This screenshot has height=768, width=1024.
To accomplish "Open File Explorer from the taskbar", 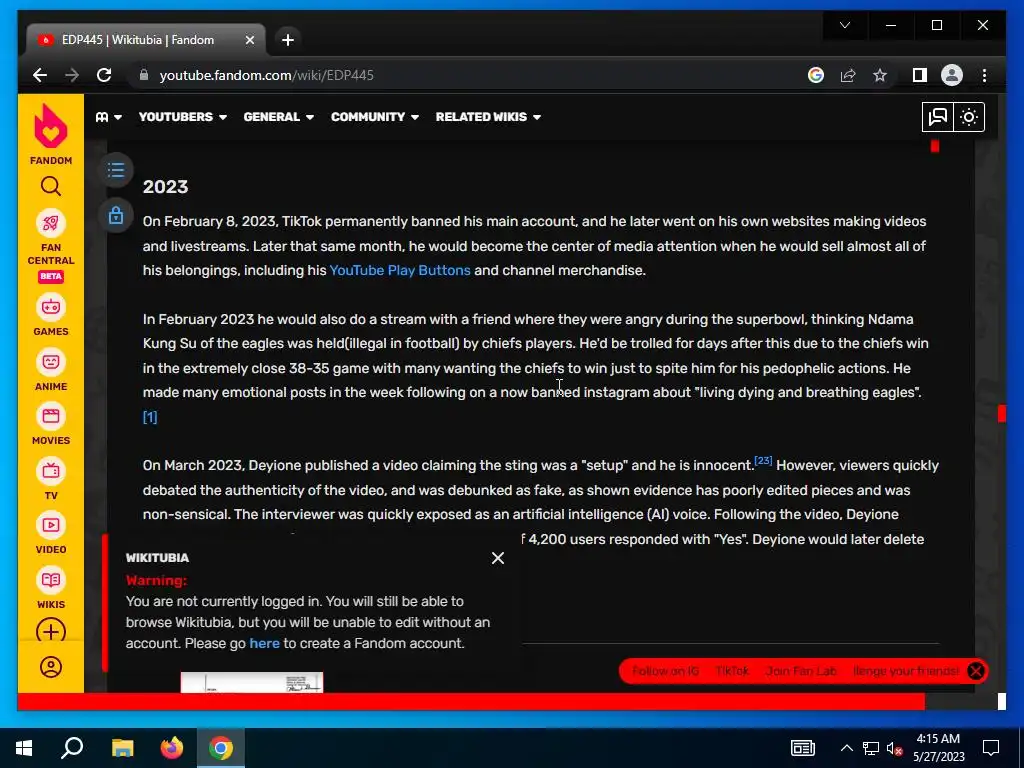I will click(x=122, y=748).
